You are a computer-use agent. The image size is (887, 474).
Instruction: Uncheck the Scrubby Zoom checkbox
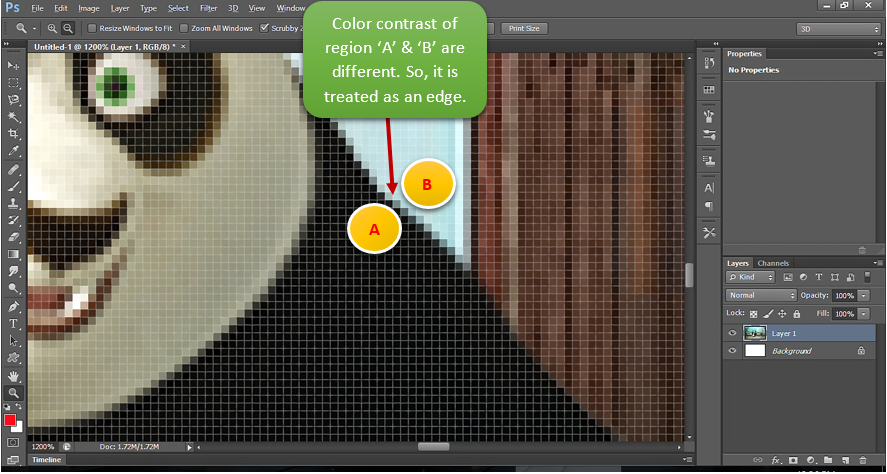click(x=264, y=28)
